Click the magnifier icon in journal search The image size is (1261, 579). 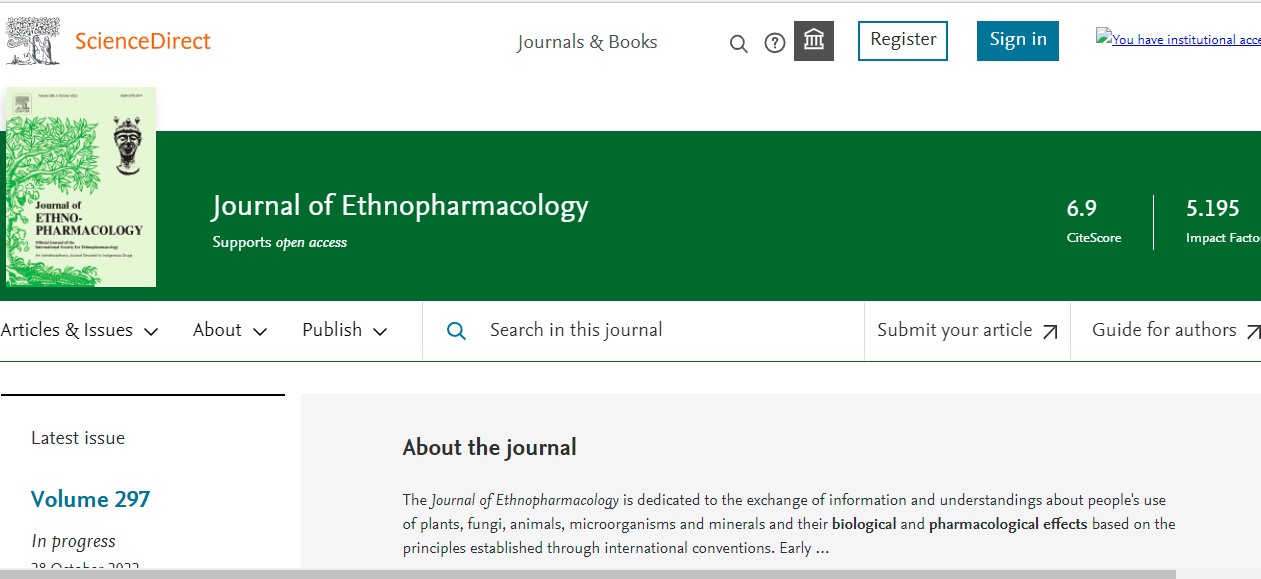[456, 331]
